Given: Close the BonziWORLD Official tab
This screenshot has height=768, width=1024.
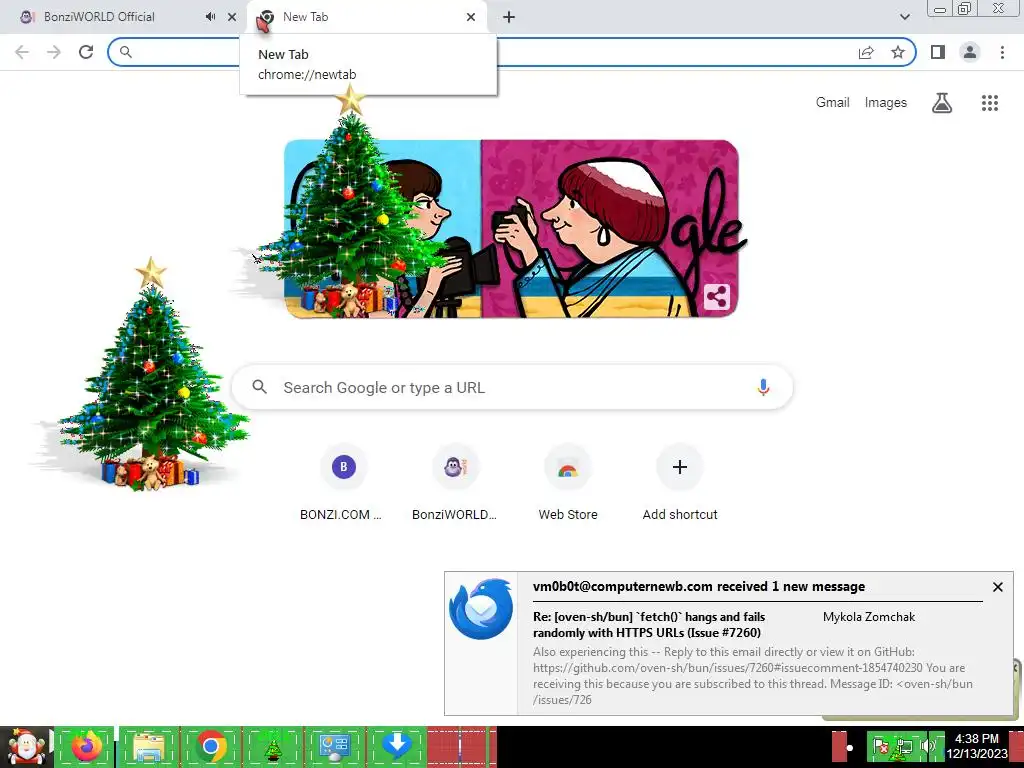Looking at the screenshot, I should point(232,17).
